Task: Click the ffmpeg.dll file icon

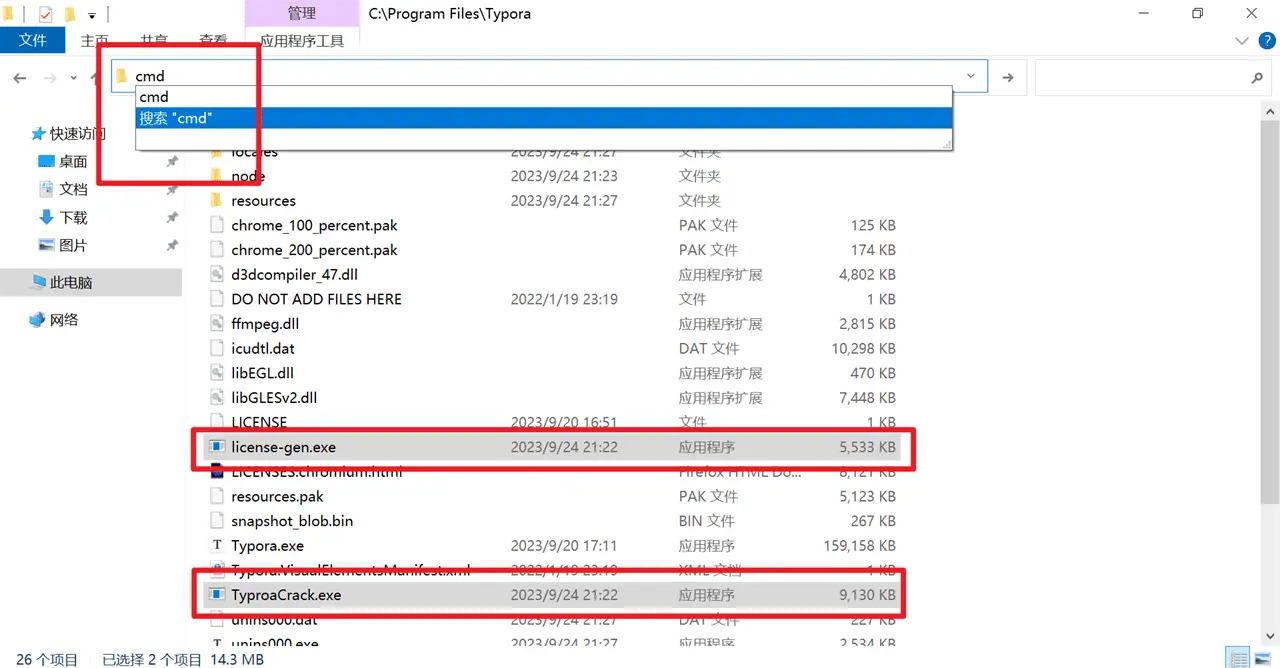Action: (217, 324)
